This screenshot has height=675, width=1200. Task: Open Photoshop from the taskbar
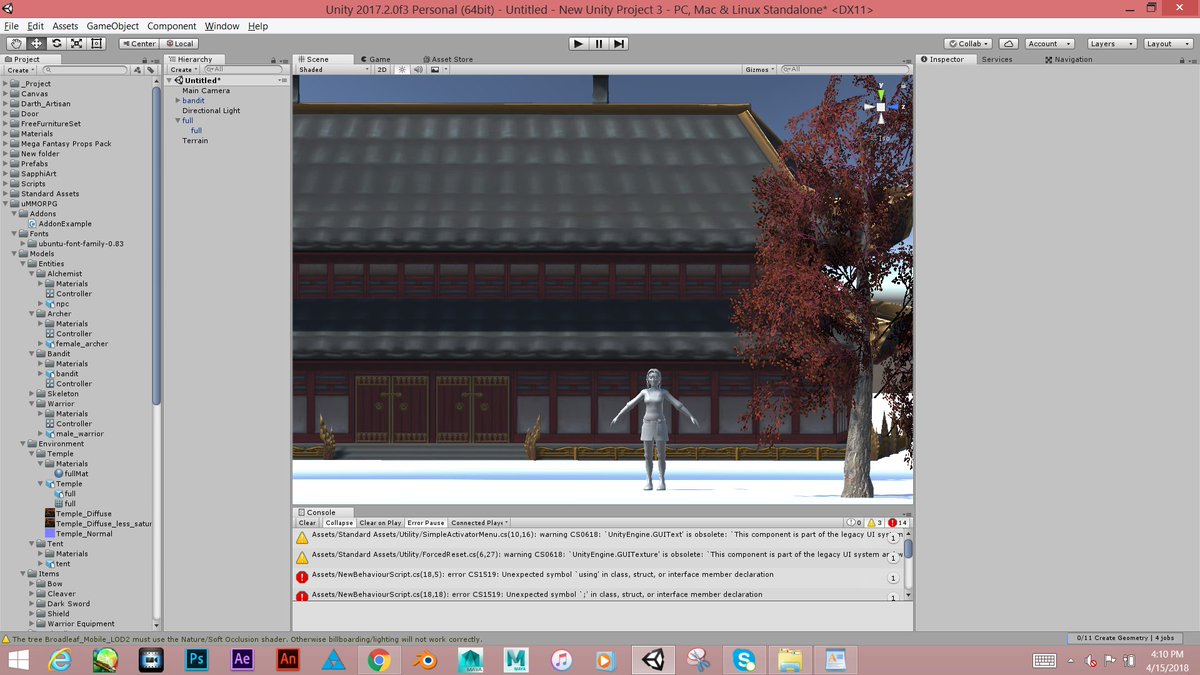point(196,659)
